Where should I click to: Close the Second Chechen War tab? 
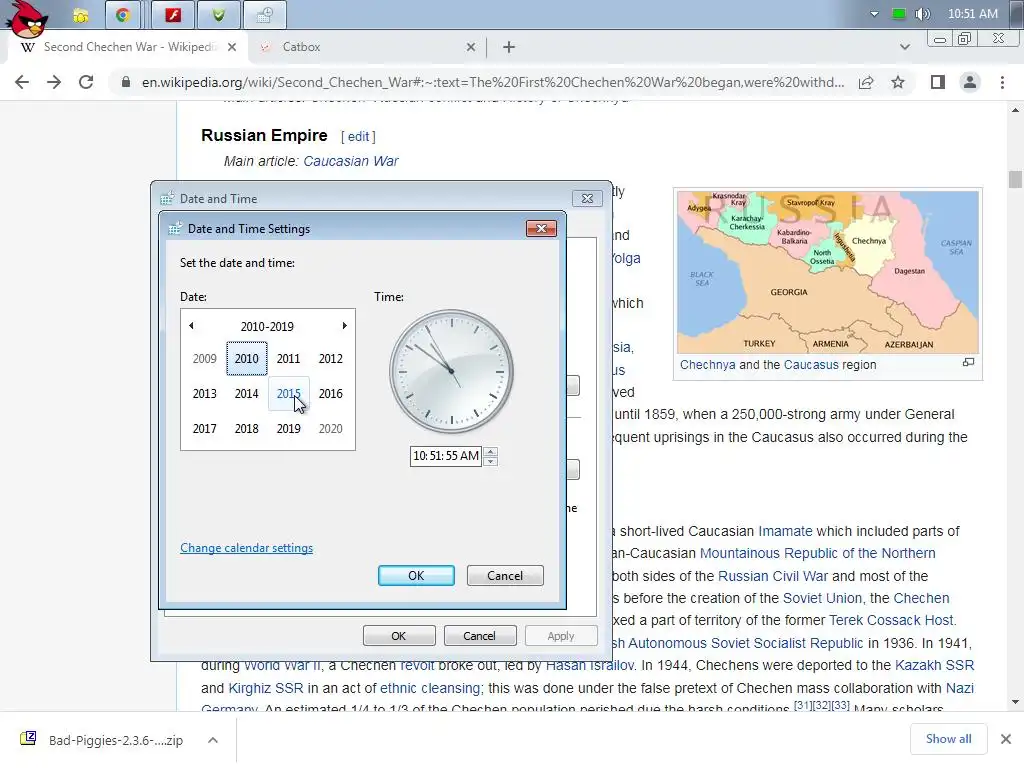tap(232, 47)
